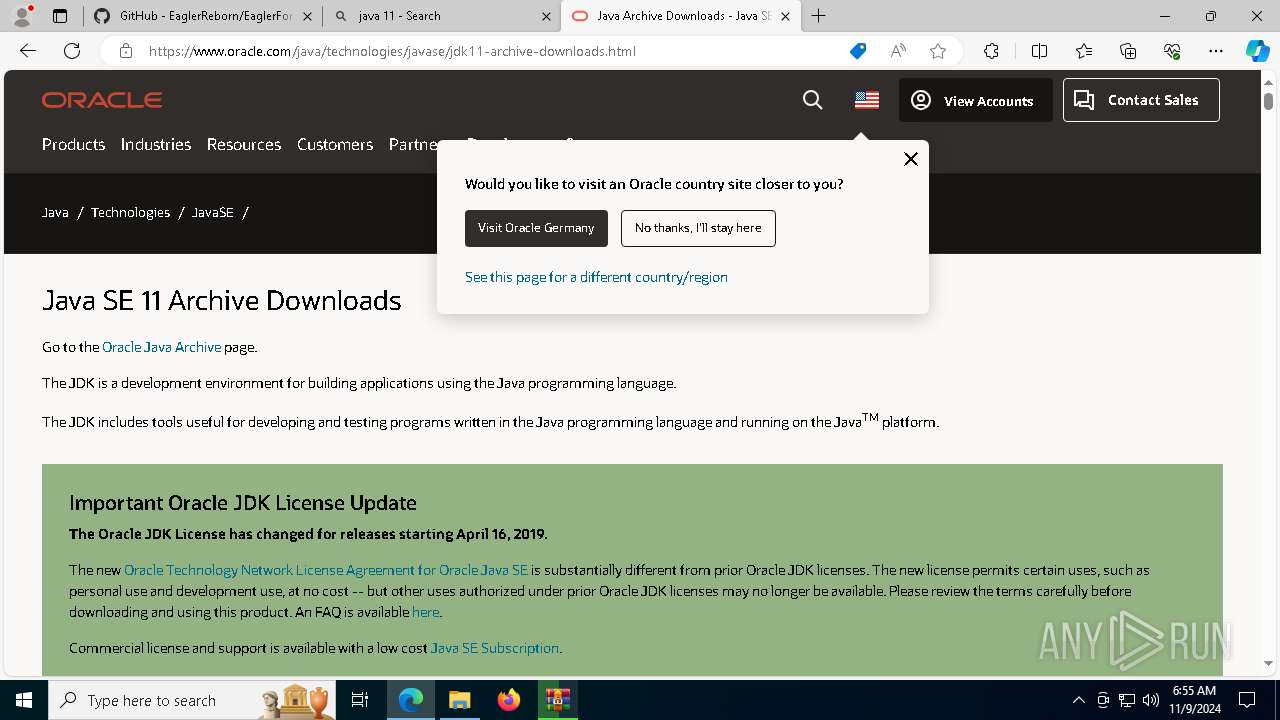Open the browser profile icon

click(22, 16)
